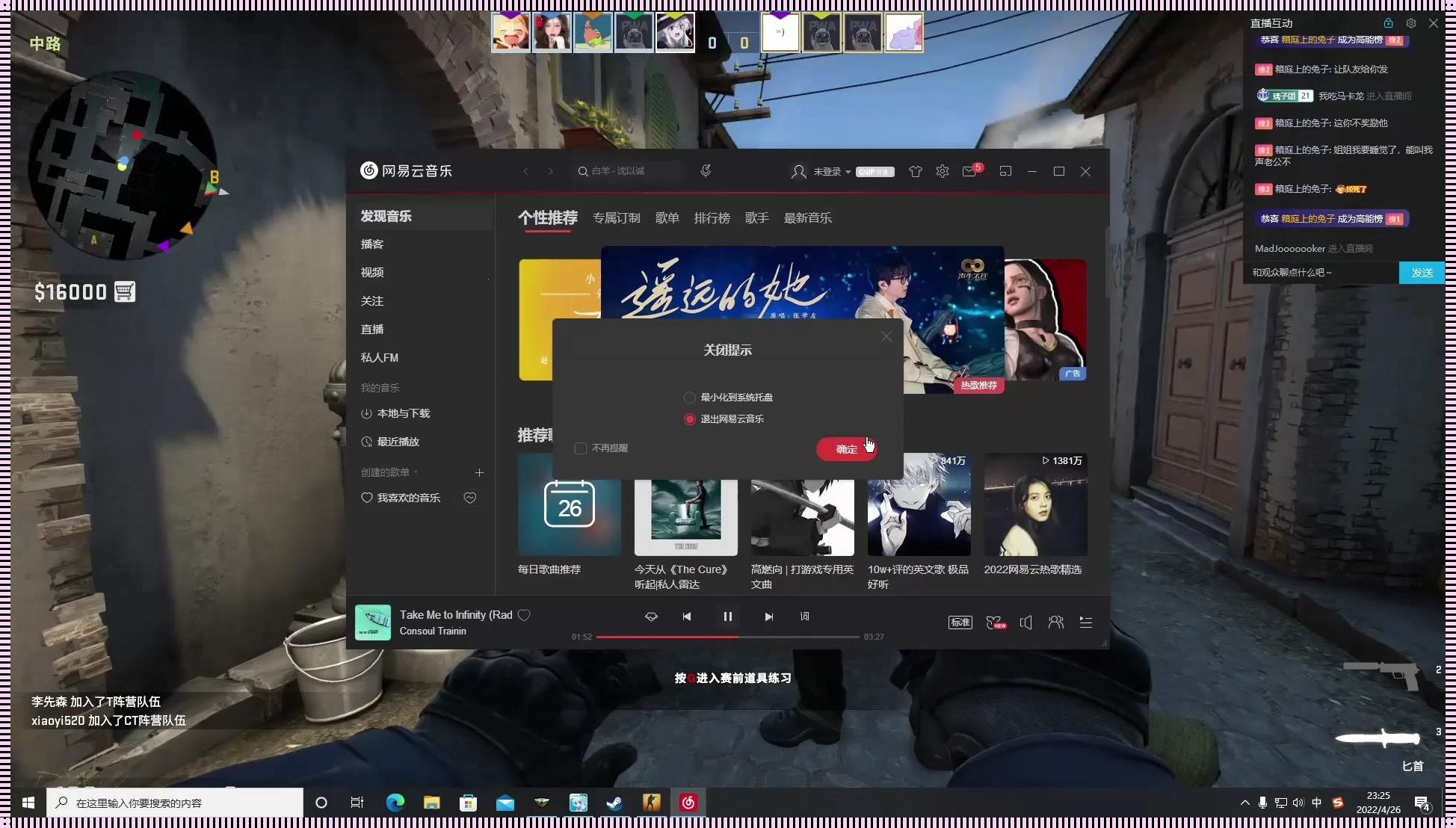Confirm with the 确定 button
Screen dimensions: 1456x828
pyautogui.click(x=847, y=449)
